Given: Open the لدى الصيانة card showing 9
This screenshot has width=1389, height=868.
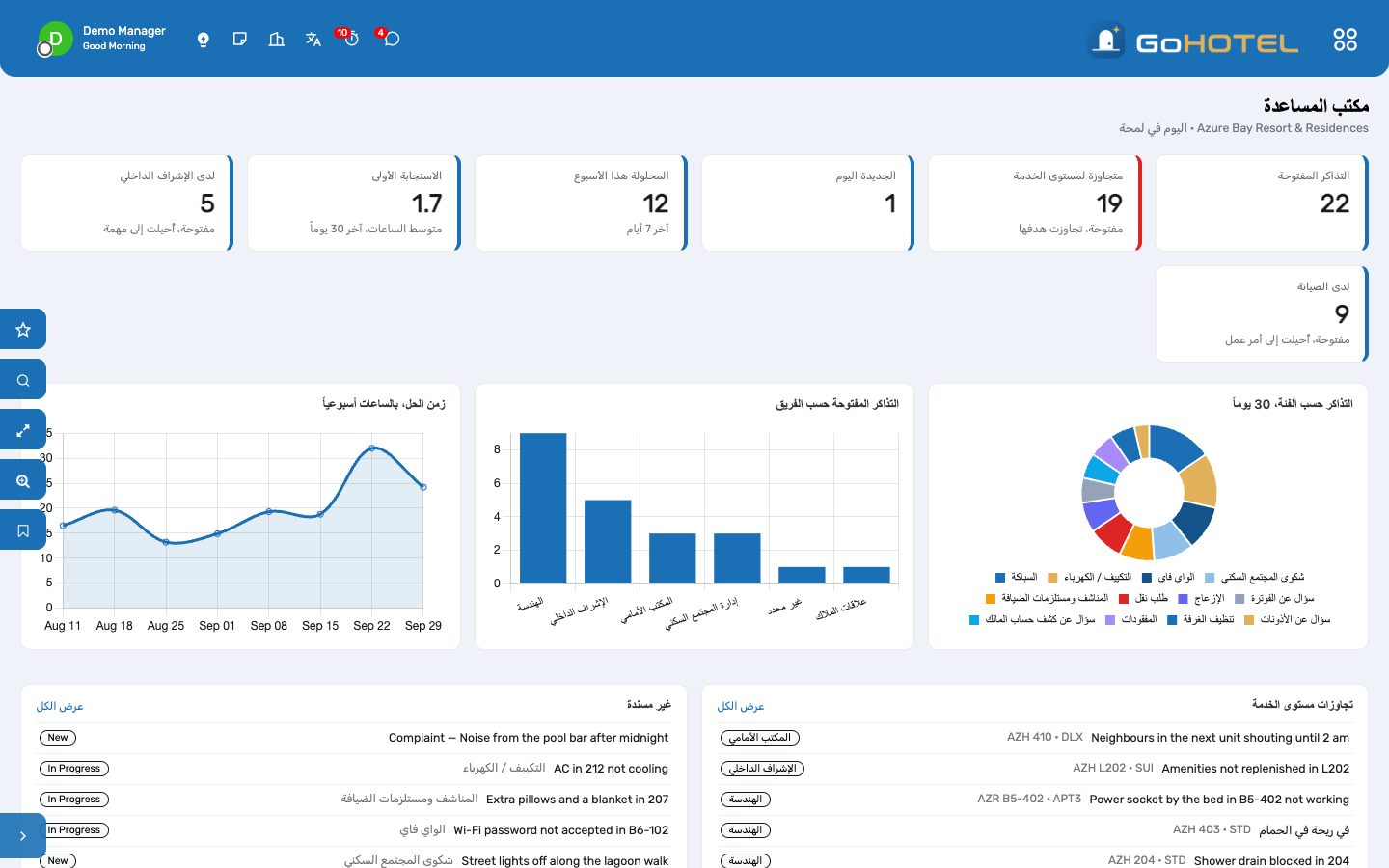Looking at the screenshot, I should [x=1262, y=314].
